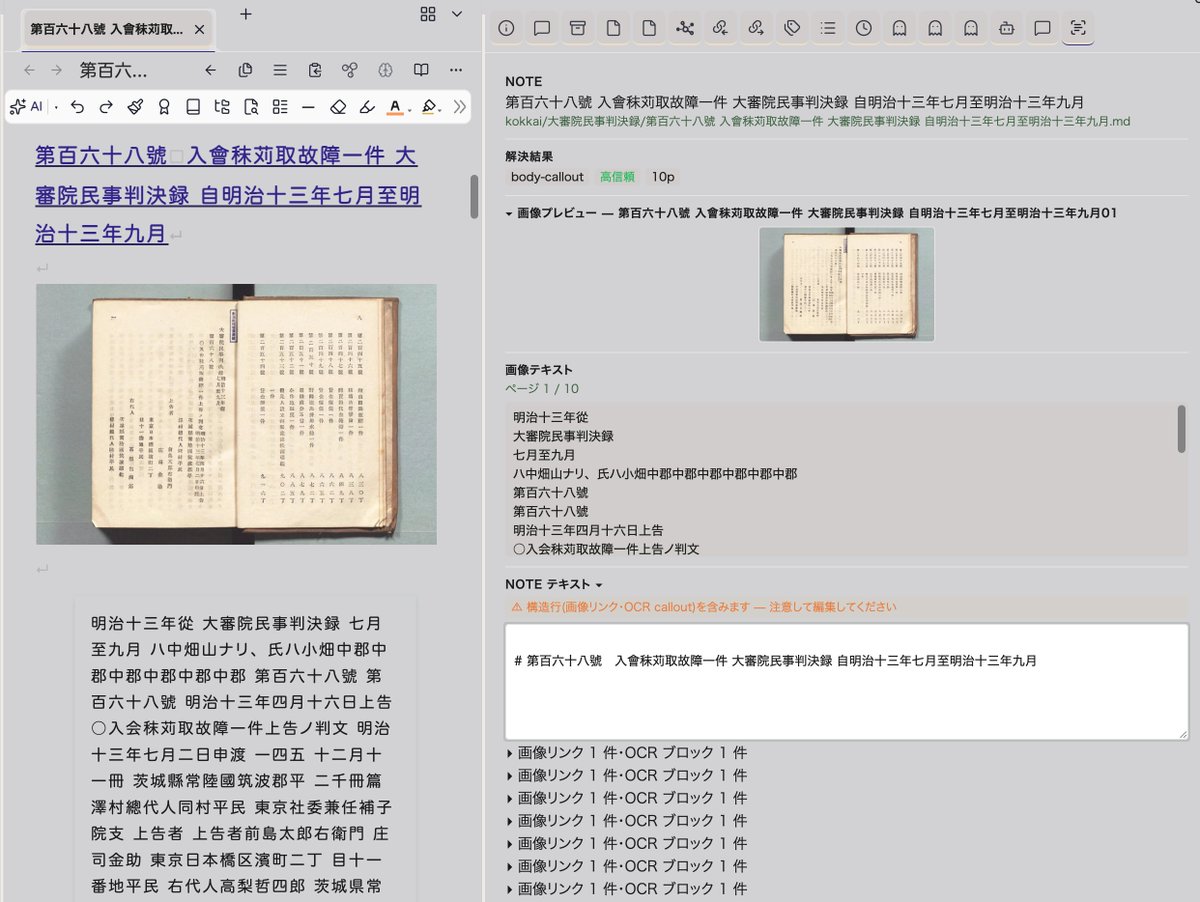Click the 明治十三年四月十六日上告 OCR line

pyautogui.click(x=588, y=530)
